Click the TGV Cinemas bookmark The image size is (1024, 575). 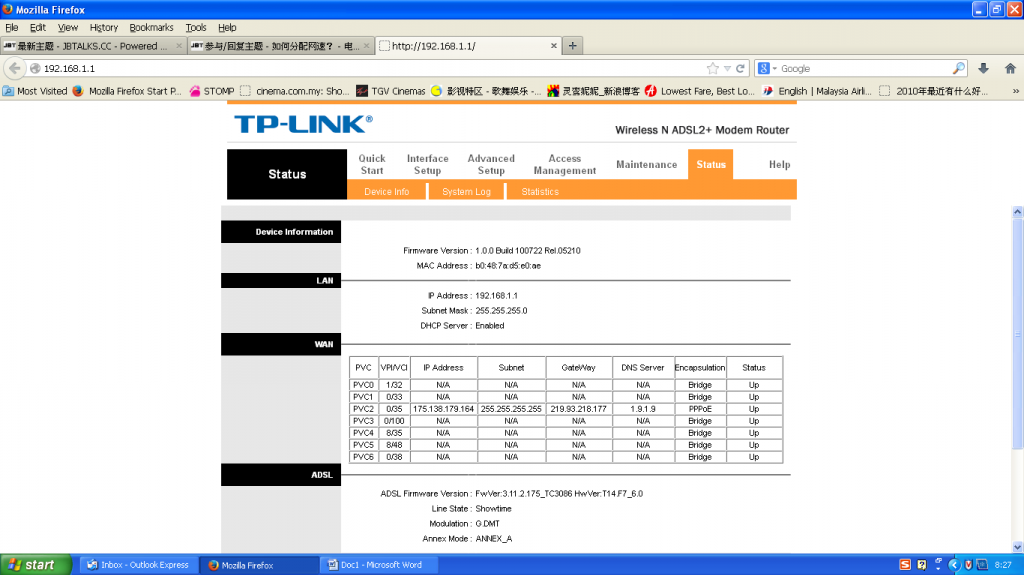click(x=390, y=91)
